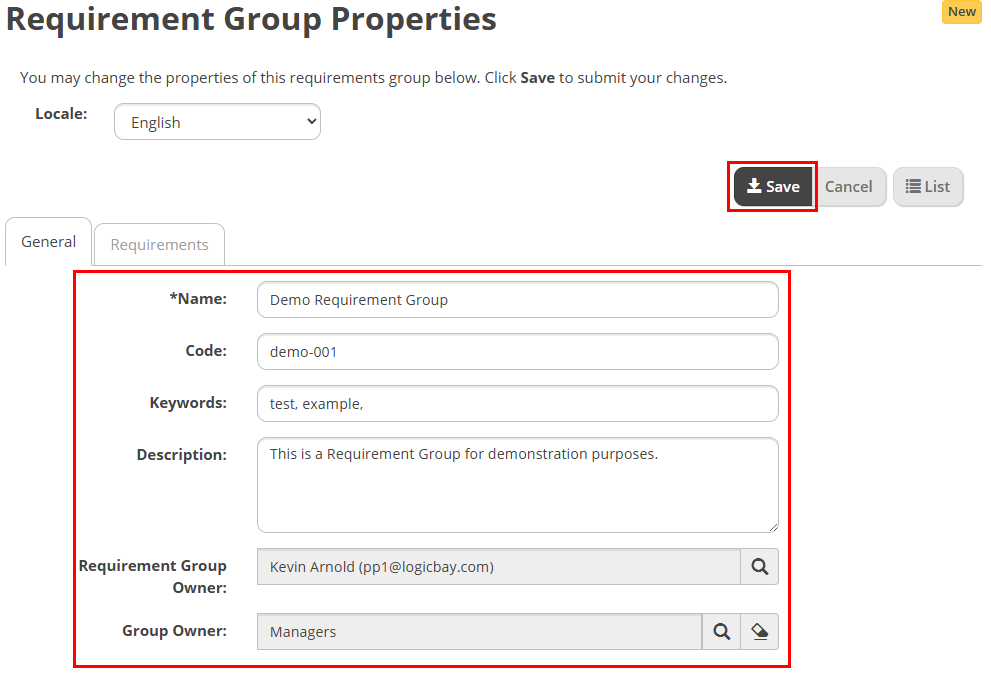Viewport: 991px width, 677px height.
Task: Click the Save button
Action: pyautogui.click(x=773, y=187)
